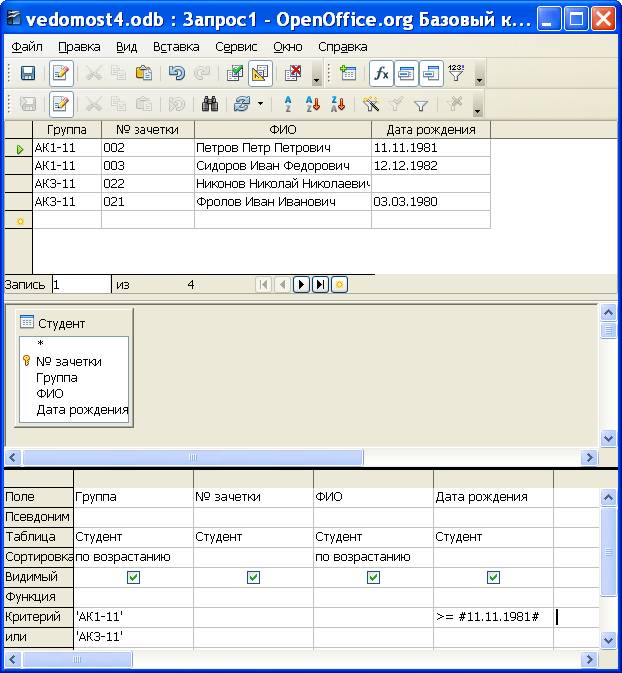Open the Сервис menu
The image size is (622, 673).
click(x=235, y=47)
